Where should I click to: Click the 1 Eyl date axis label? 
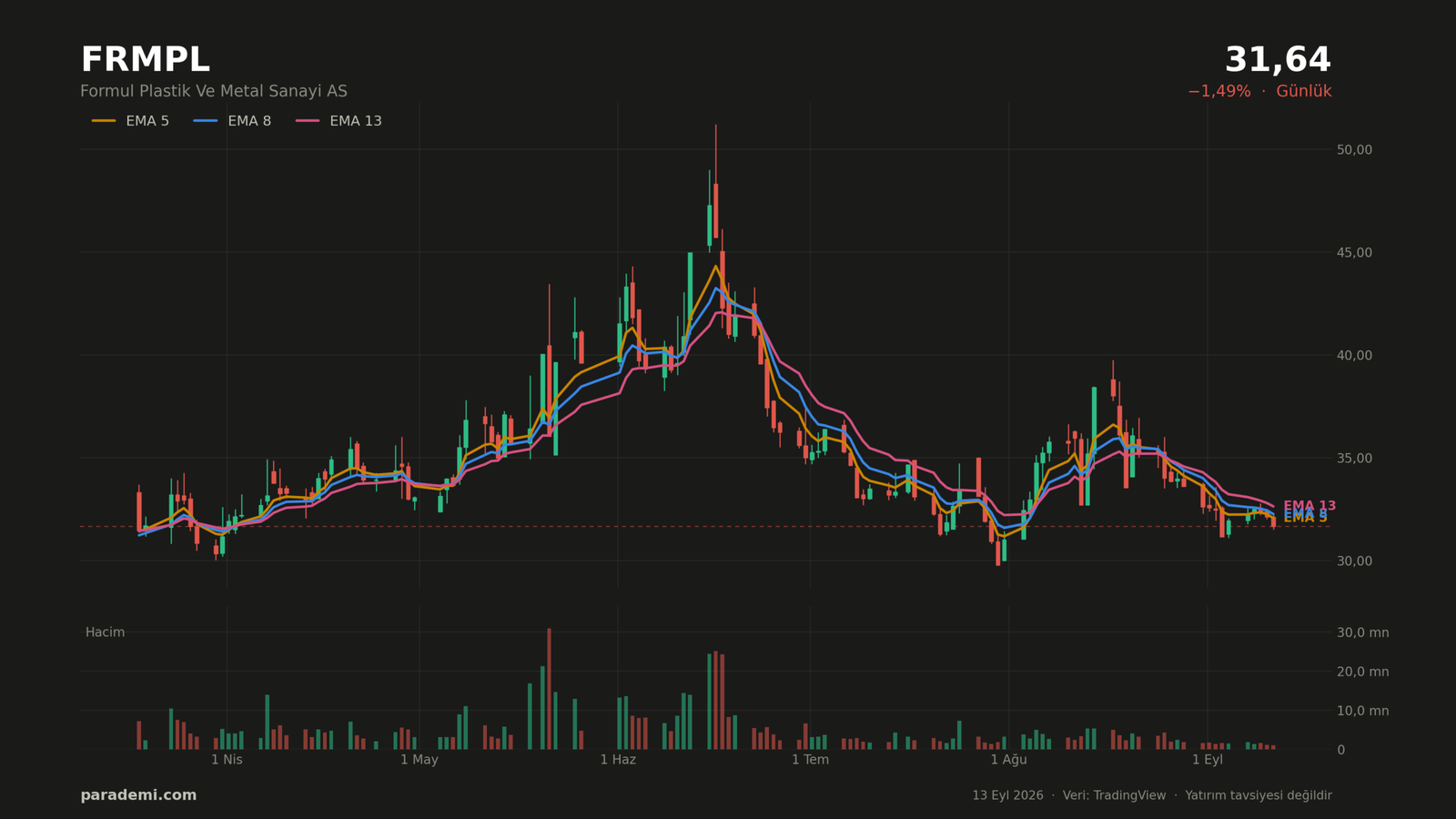[1208, 759]
